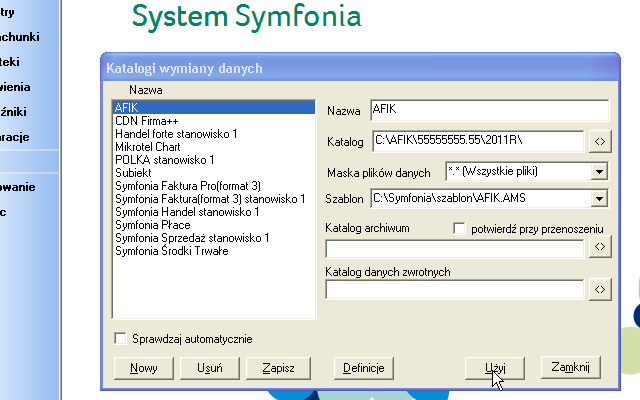
Task: Select AFIK in the list
Action: coord(214,108)
